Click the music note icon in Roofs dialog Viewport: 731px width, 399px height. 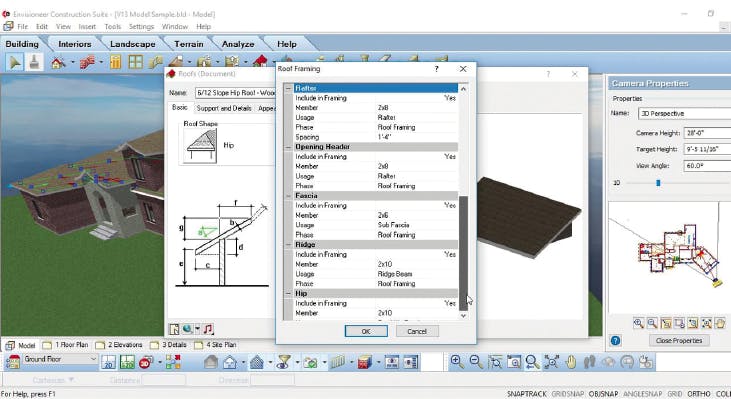coord(208,329)
